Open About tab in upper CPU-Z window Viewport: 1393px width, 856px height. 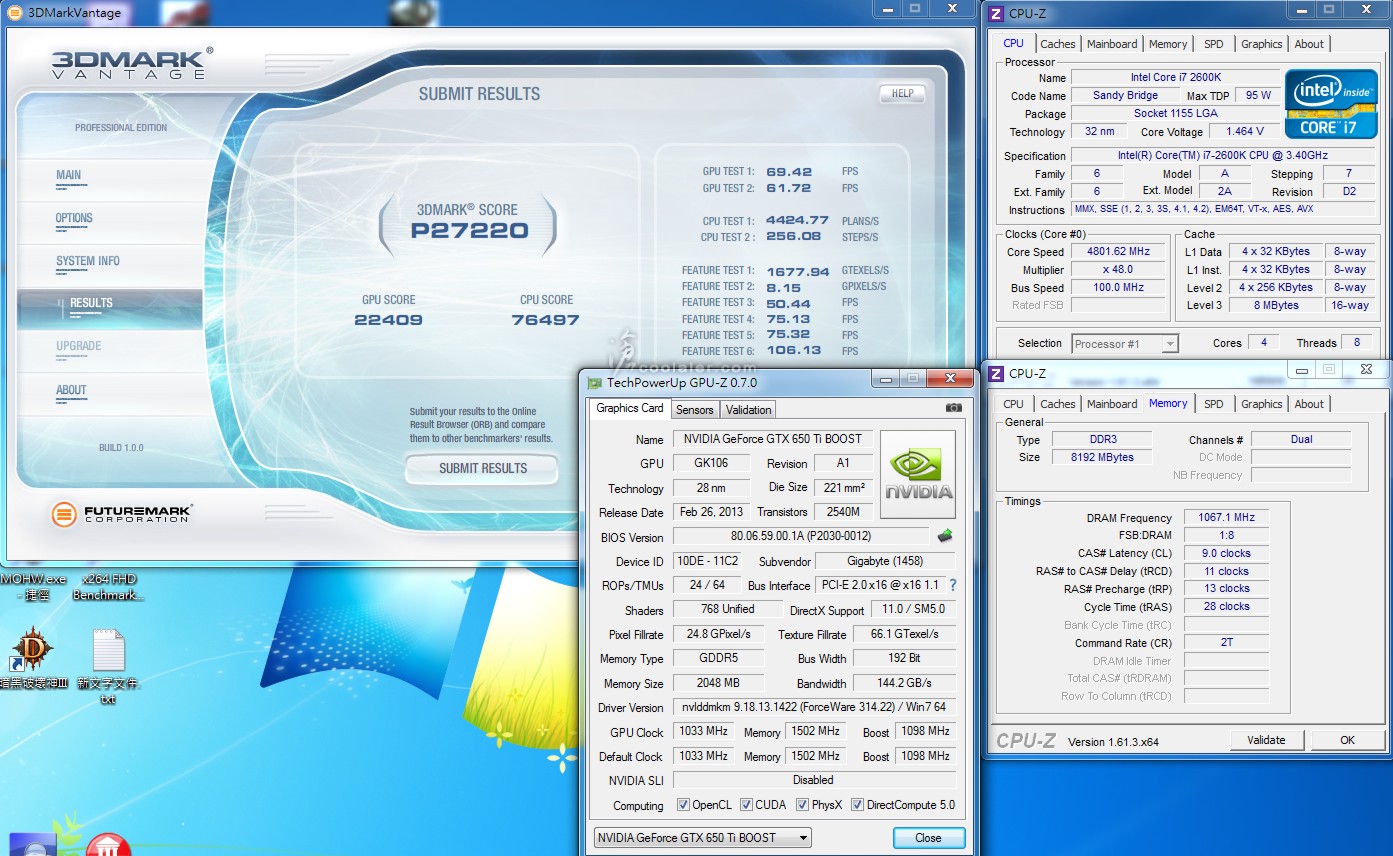[1309, 44]
